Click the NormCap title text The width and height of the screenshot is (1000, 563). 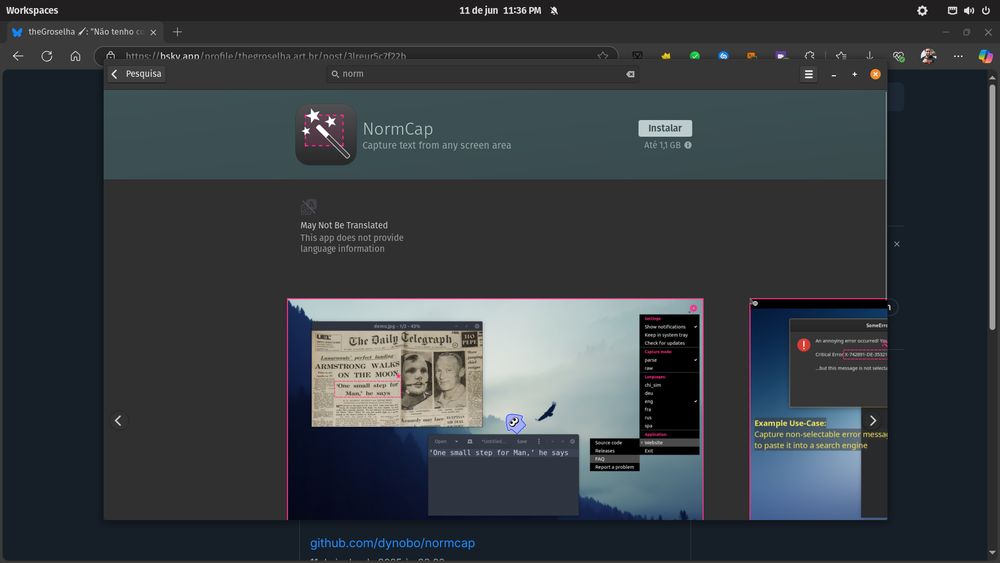tap(397, 129)
